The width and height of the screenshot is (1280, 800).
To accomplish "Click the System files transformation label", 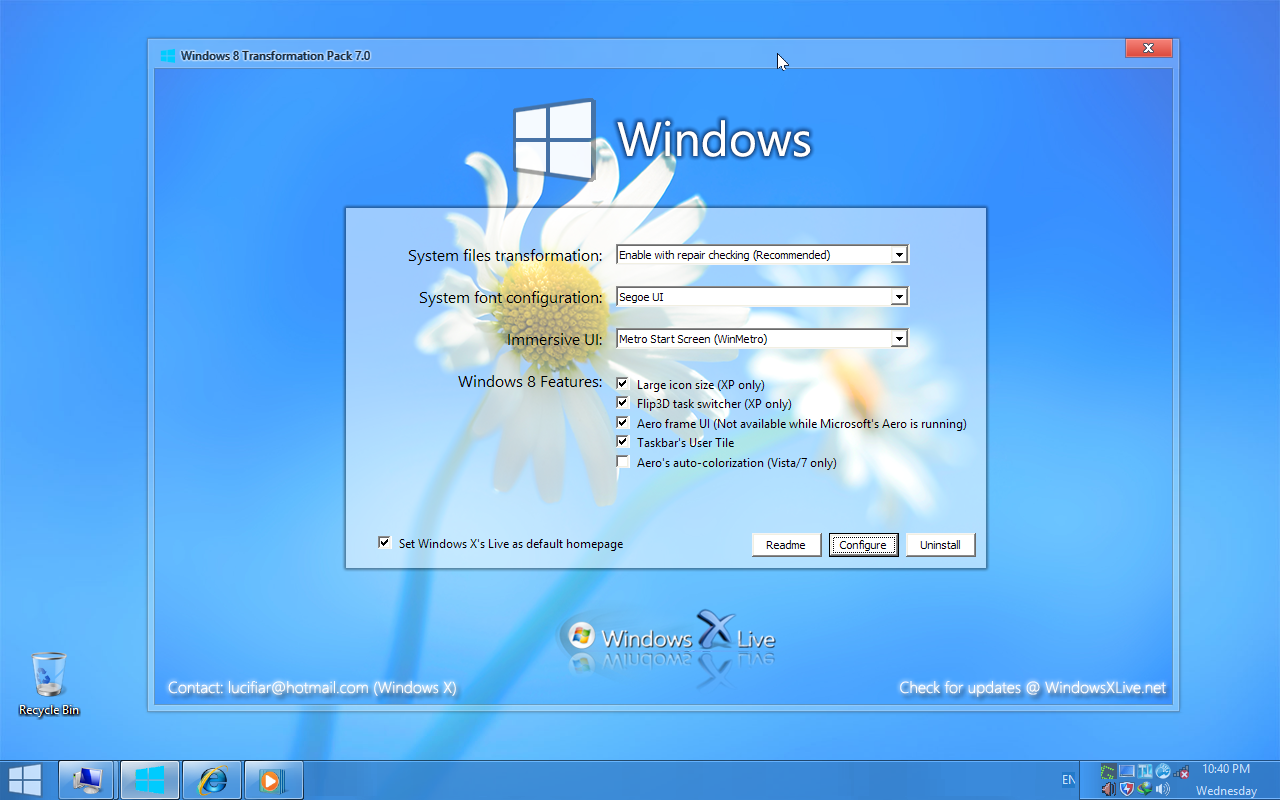I will pos(505,256).
